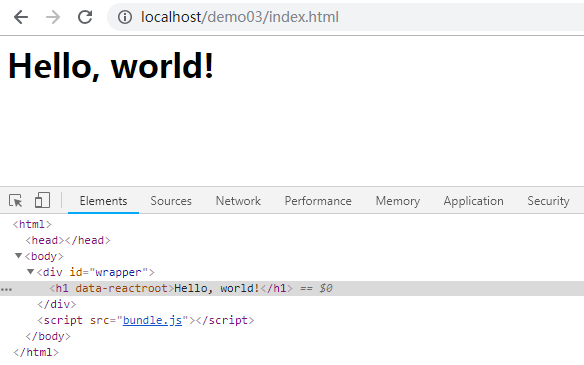The width and height of the screenshot is (584, 365).
Task: Select the h1 data-reactroot element row
Action: (x=292, y=289)
